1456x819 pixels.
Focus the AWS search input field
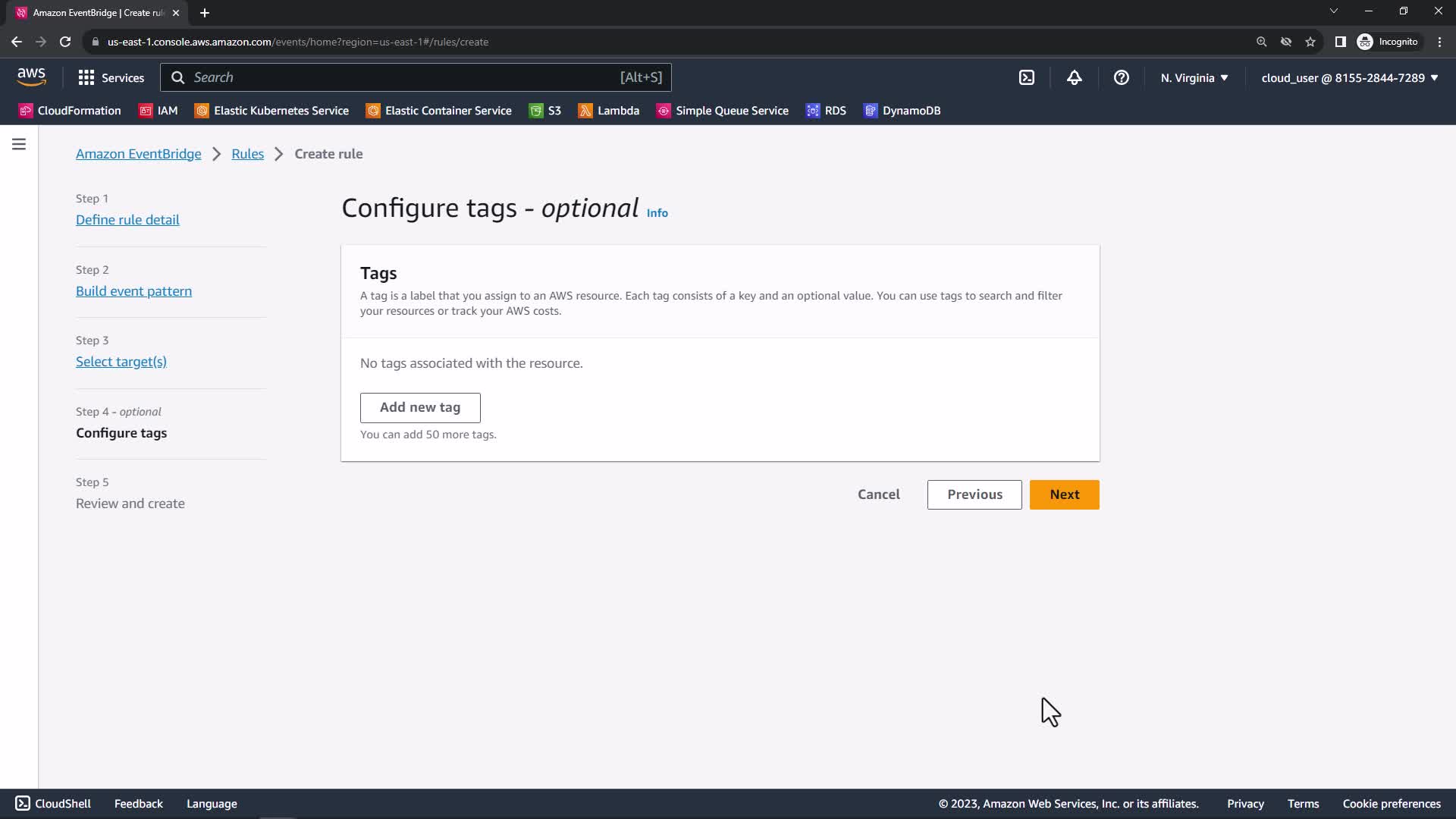tap(402, 77)
